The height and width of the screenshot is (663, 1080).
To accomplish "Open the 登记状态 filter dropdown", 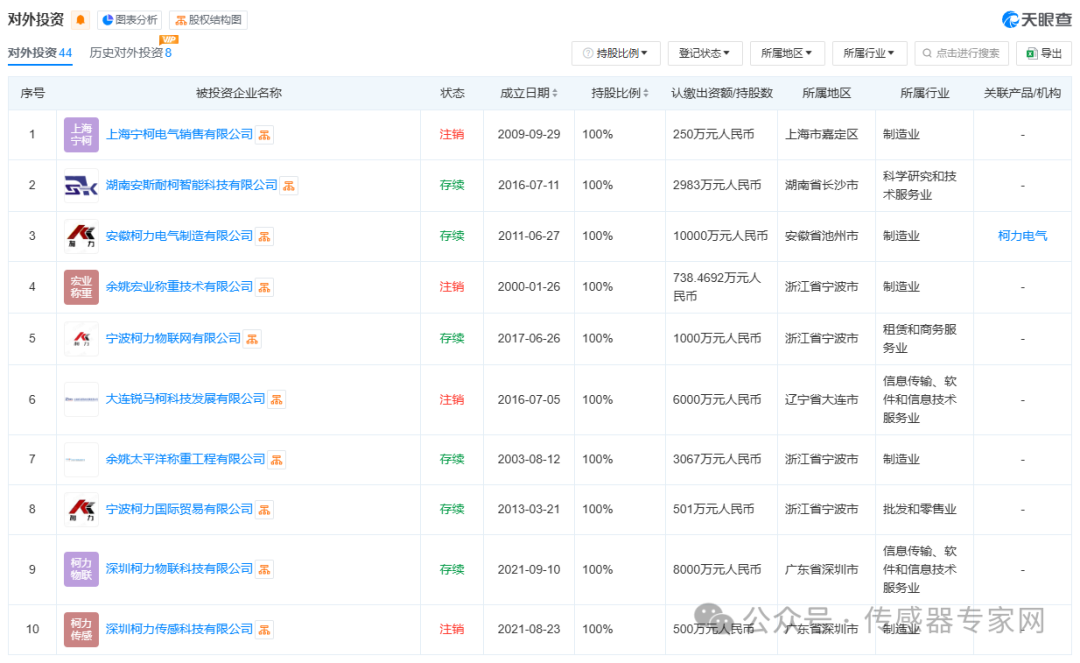I will (x=705, y=53).
